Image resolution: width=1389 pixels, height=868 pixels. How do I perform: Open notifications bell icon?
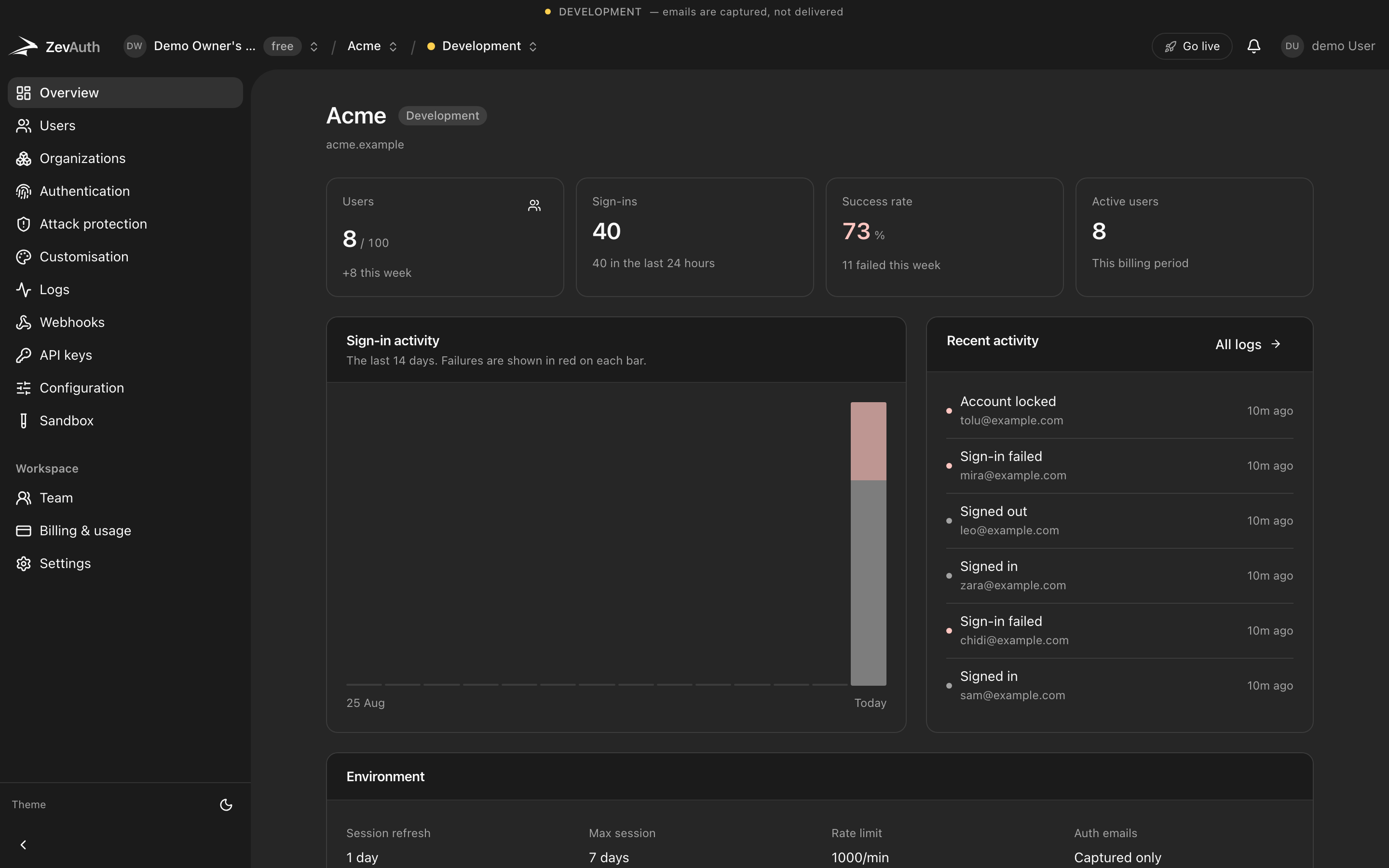(1253, 46)
